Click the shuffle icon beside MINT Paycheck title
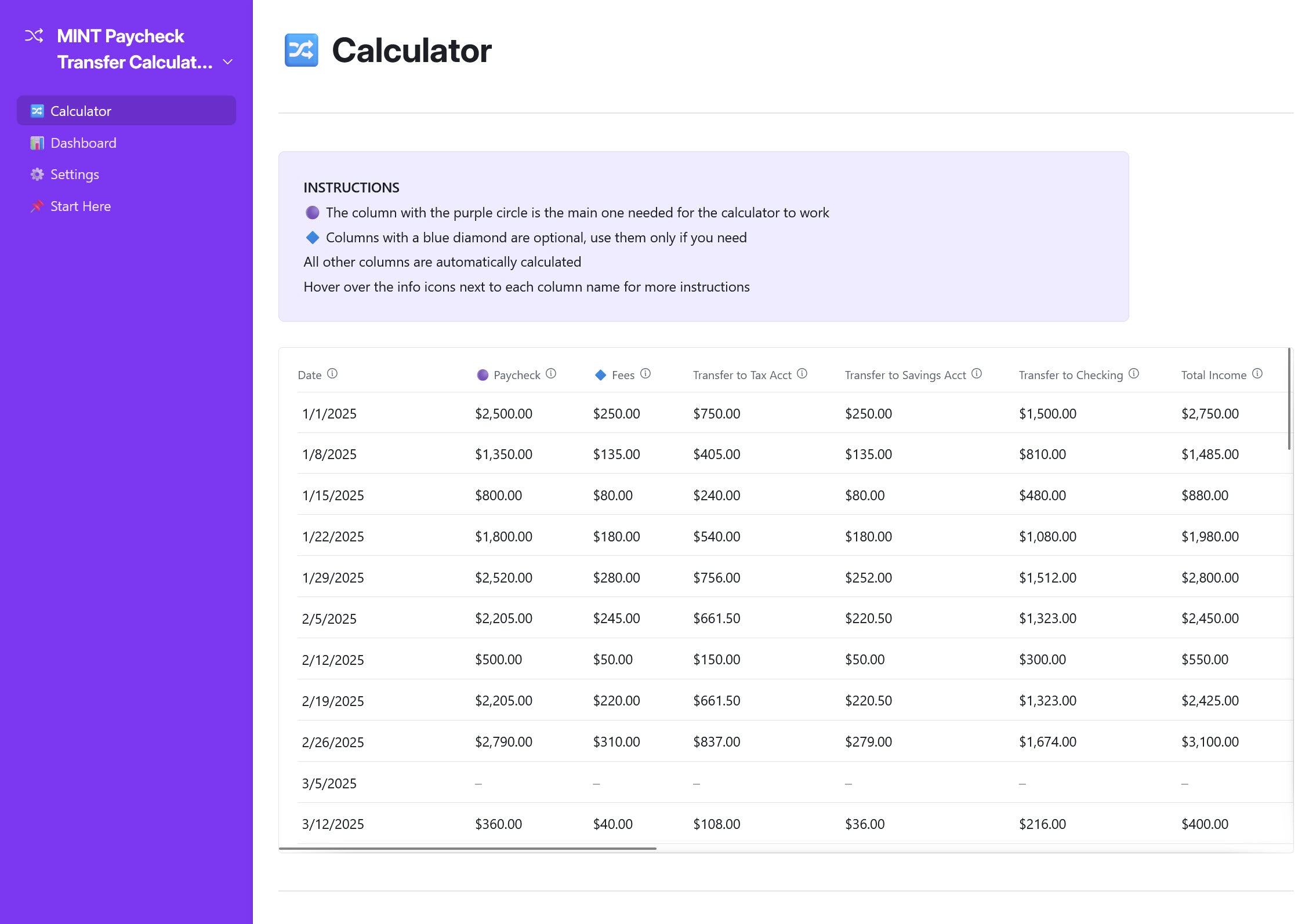1309x924 pixels. [34, 36]
